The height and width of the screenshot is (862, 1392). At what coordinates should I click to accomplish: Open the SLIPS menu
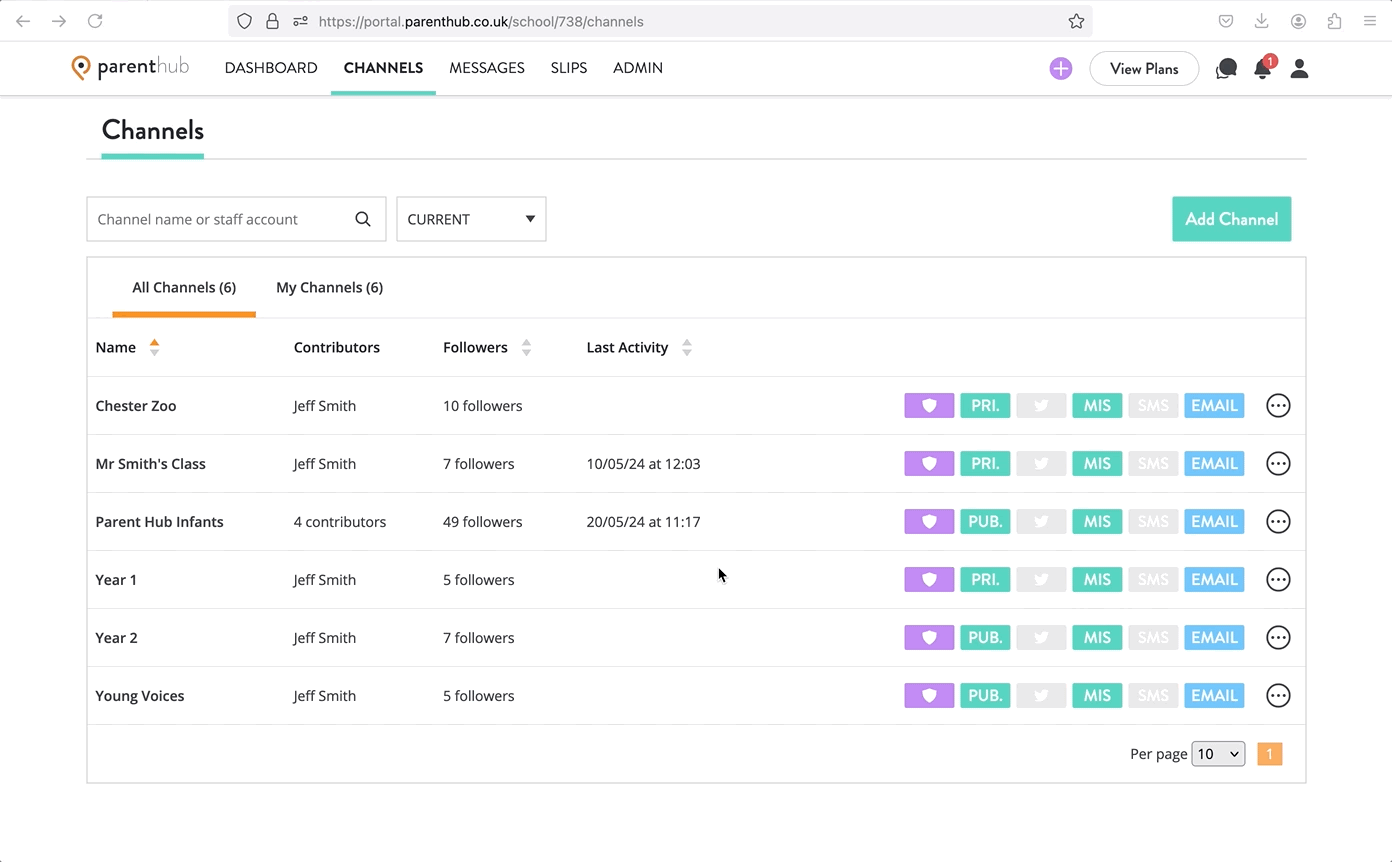point(569,68)
